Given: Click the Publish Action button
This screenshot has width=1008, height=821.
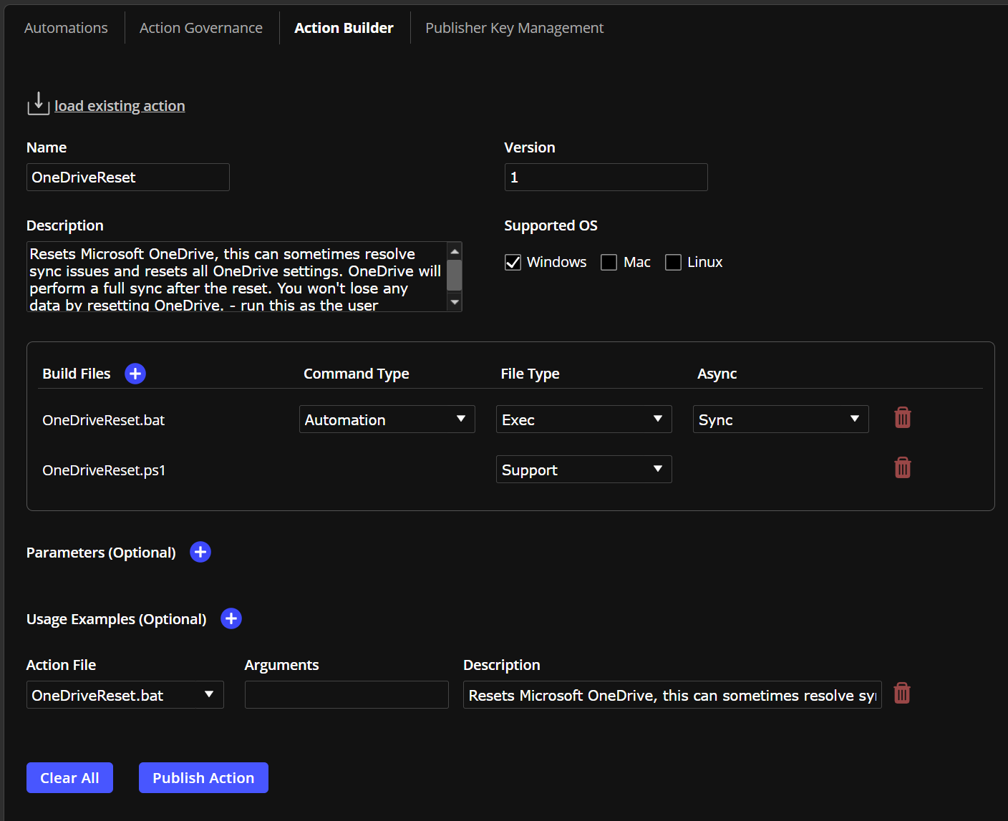Looking at the screenshot, I should tap(203, 777).
